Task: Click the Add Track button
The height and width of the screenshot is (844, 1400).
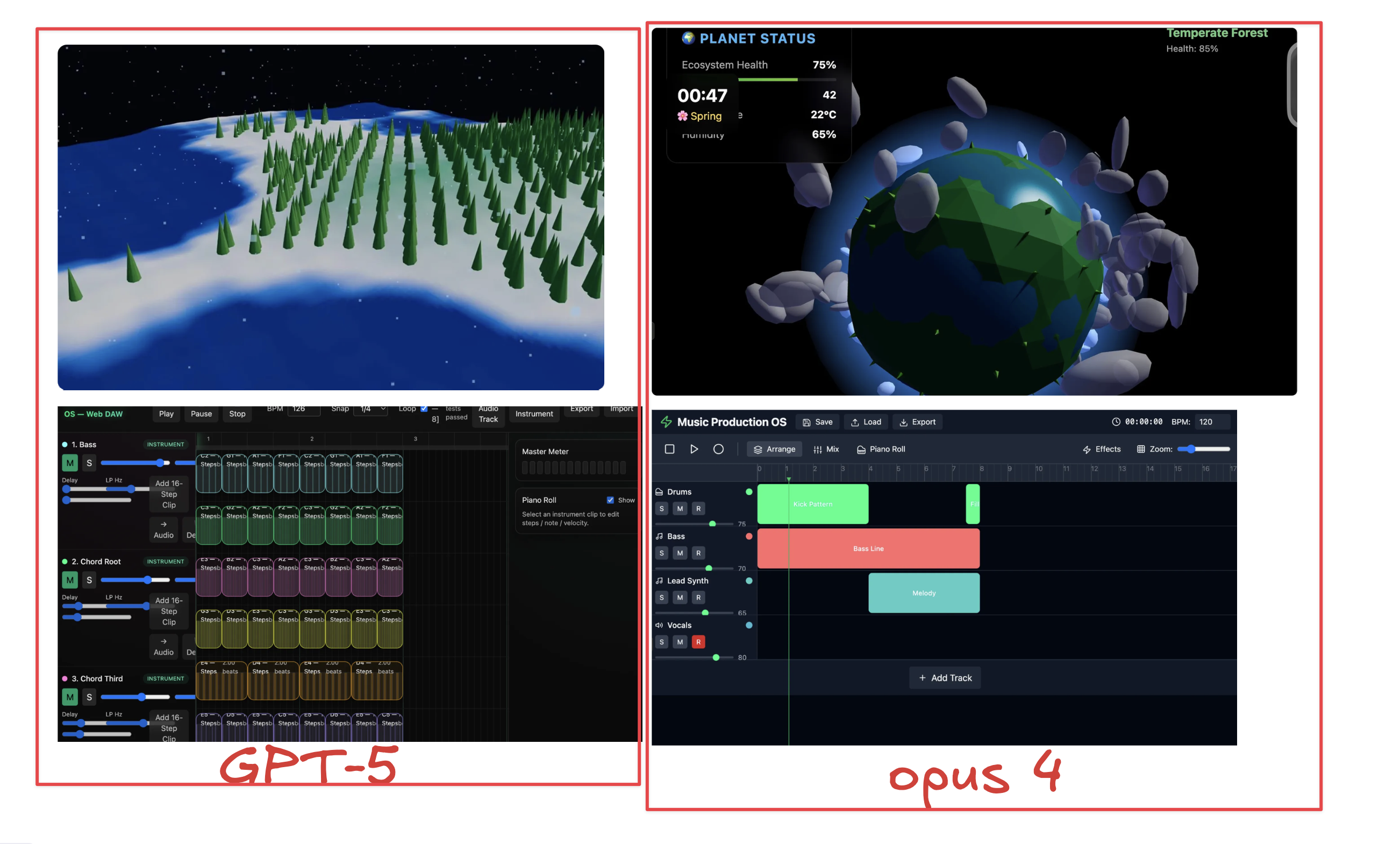Action: [x=946, y=678]
